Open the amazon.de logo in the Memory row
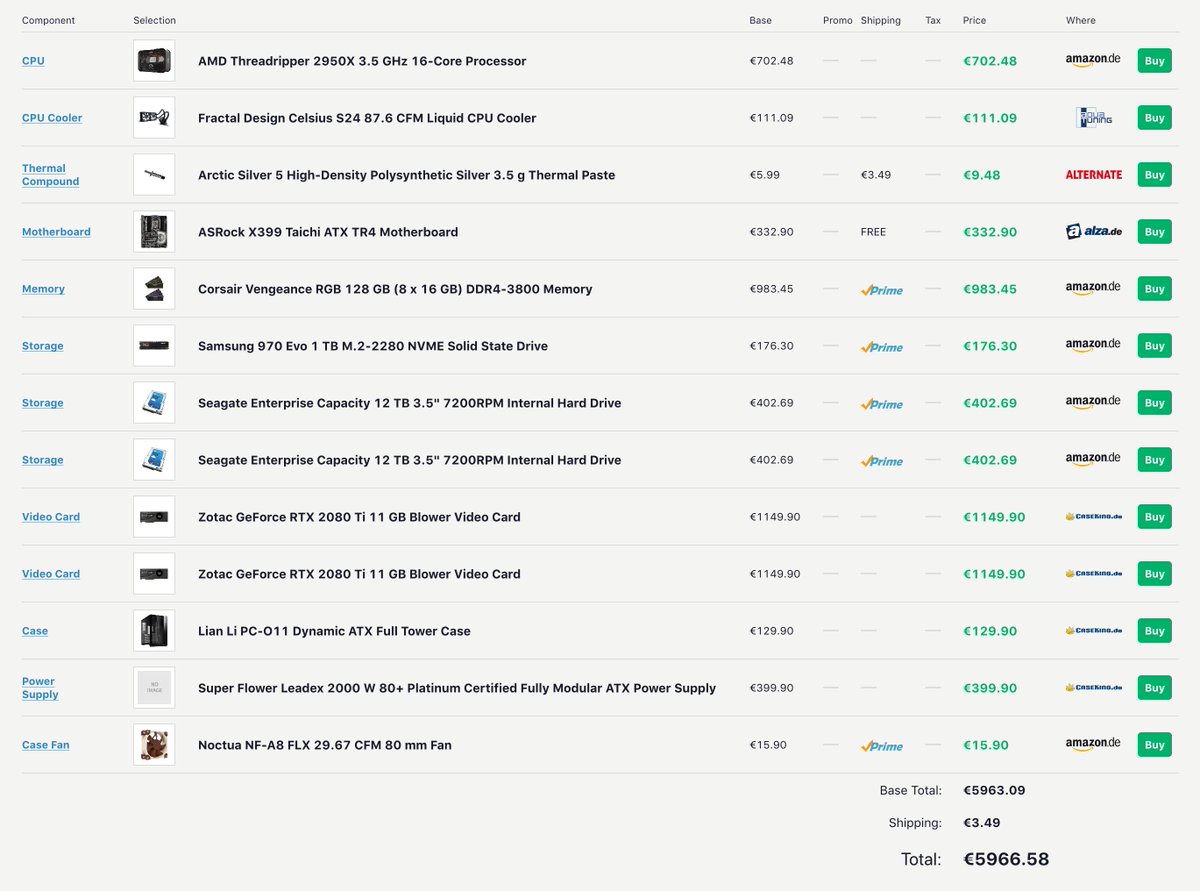This screenshot has height=891, width=1200. pyautogui.click(x=1093, y=288)
